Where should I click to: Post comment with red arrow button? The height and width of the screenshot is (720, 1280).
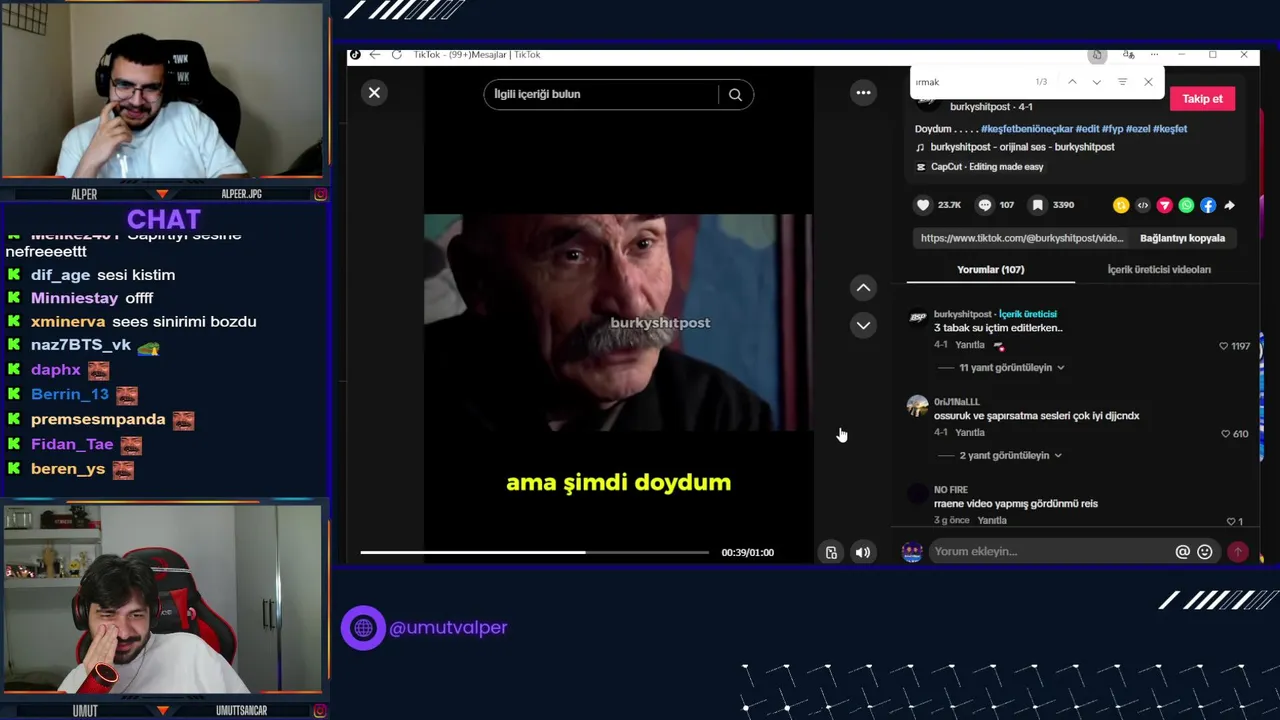[x=1238, y=552]
